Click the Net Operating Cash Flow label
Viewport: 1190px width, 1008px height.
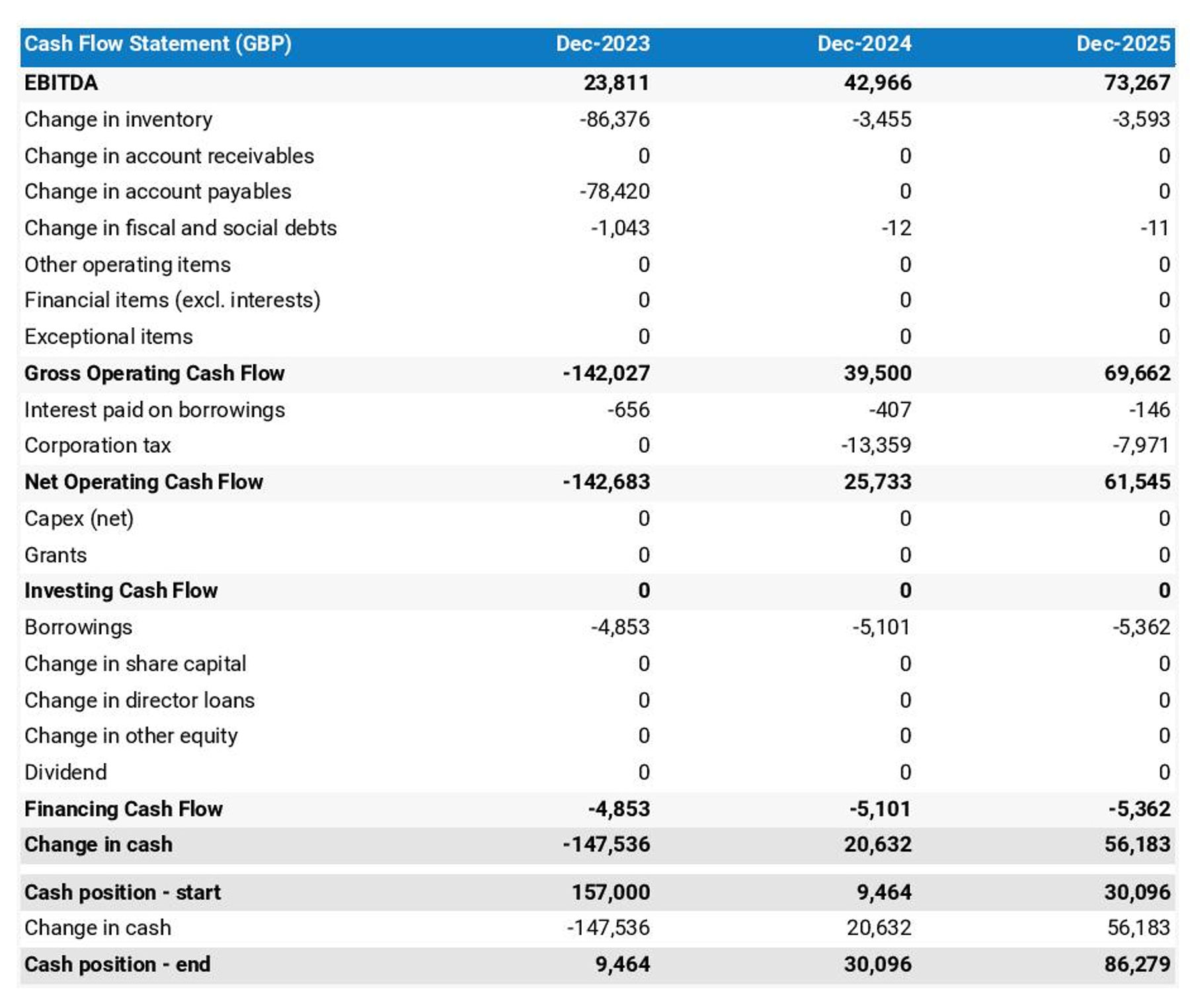point(144,481)
